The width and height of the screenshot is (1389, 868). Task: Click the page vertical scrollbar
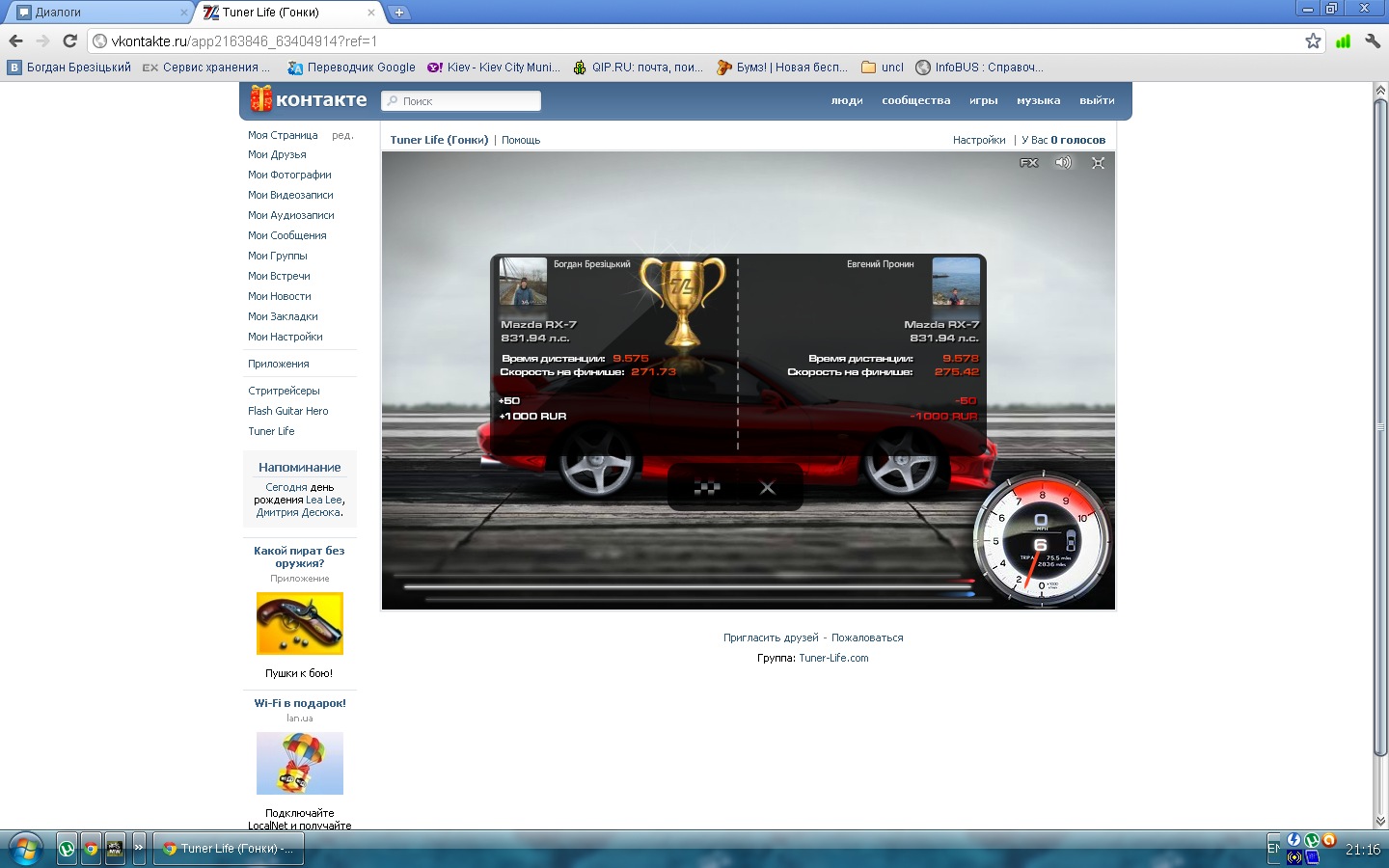point(1380,424)
